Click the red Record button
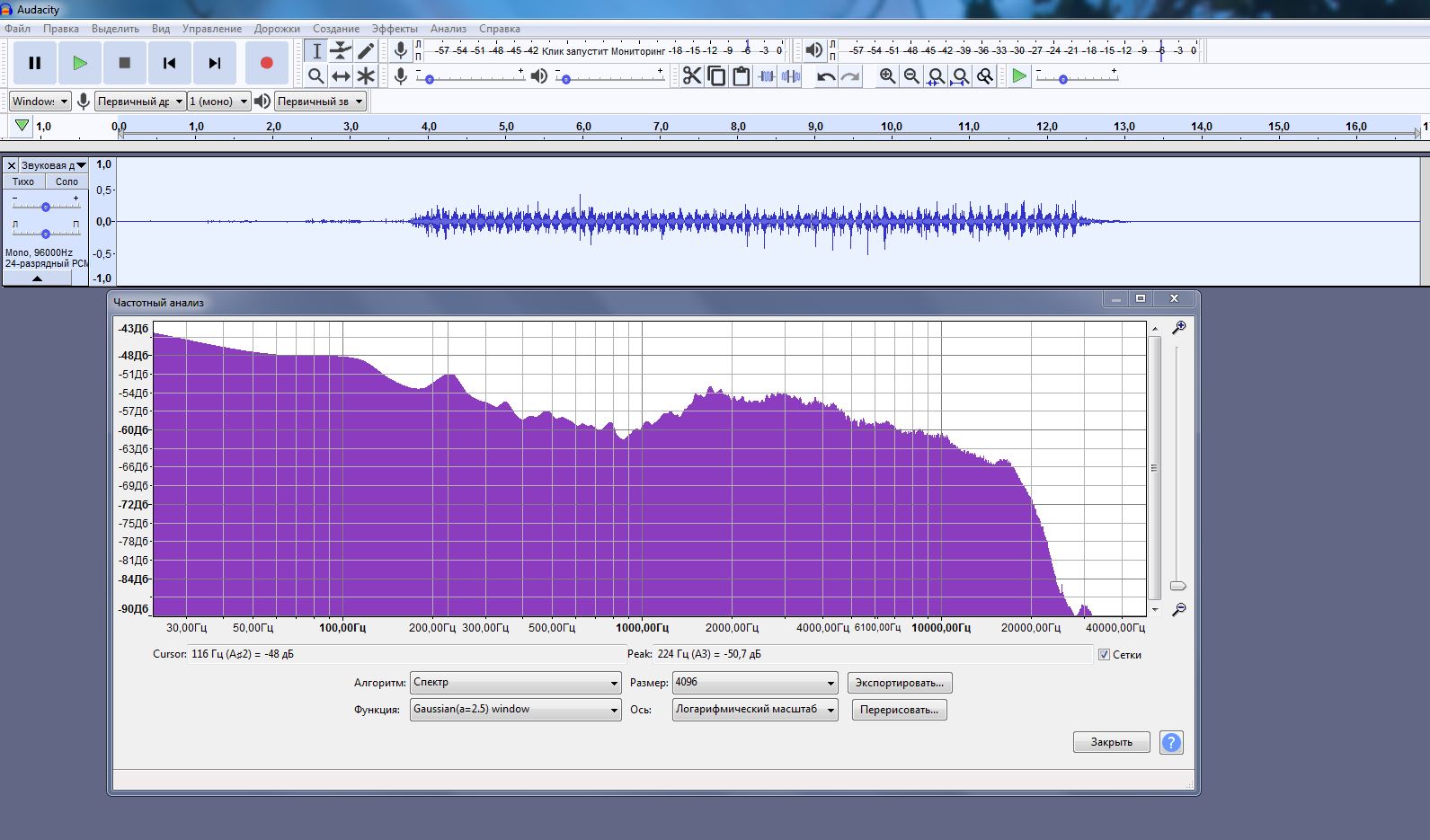 pyautogui.click(x=266, y=63)
